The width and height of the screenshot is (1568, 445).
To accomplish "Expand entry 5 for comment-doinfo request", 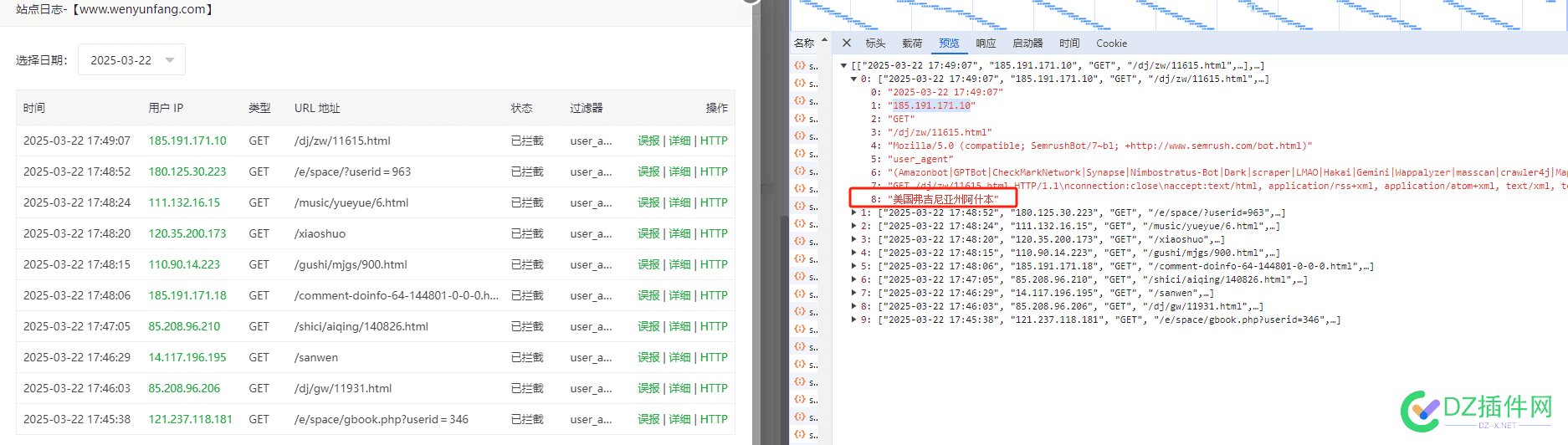I will coord(853,266).
